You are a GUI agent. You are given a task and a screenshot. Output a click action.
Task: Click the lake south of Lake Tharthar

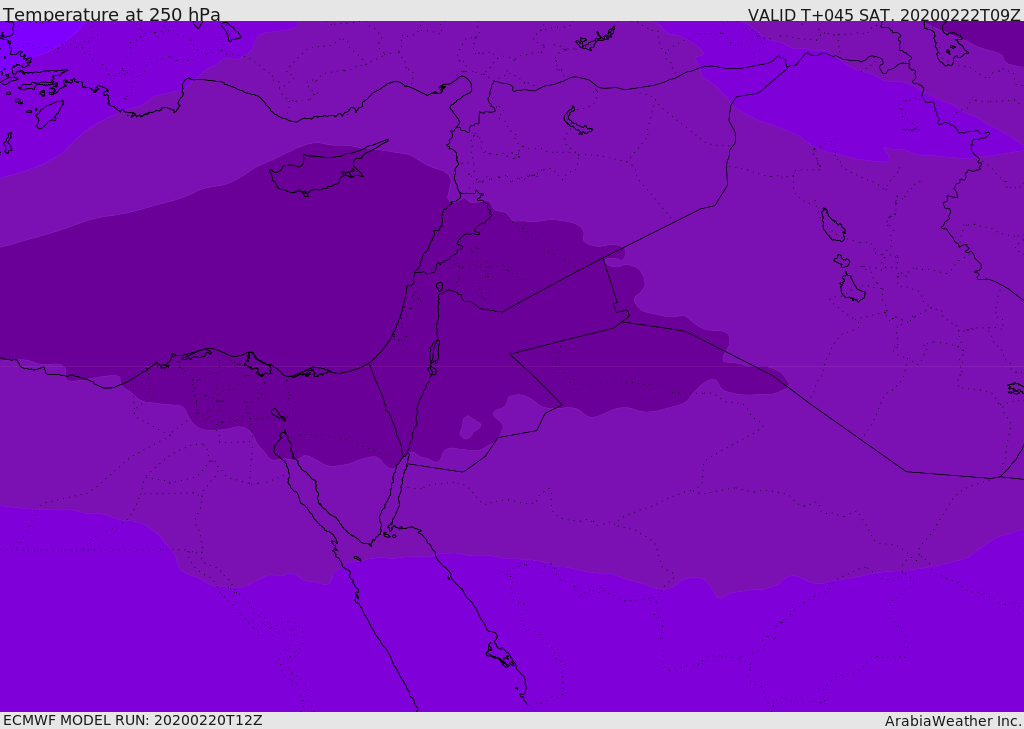[851, 288]
